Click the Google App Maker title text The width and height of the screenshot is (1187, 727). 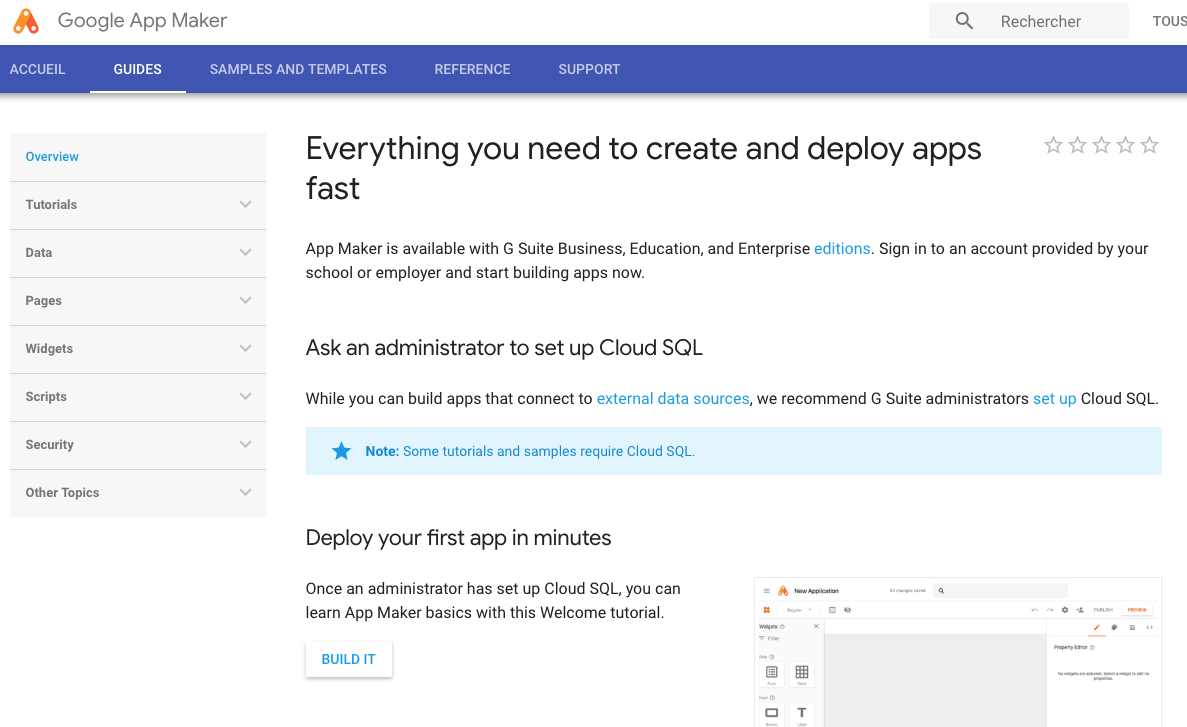click(142, 20)
